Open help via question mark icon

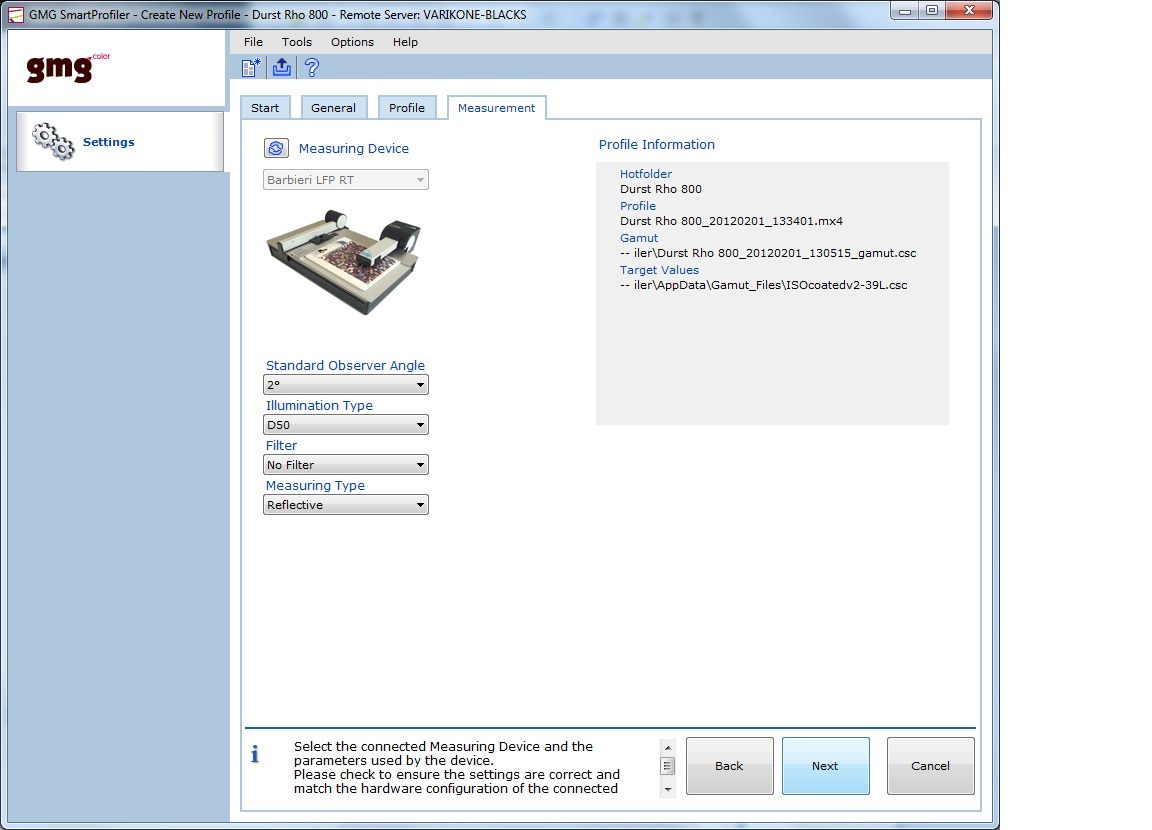(312, 68)
